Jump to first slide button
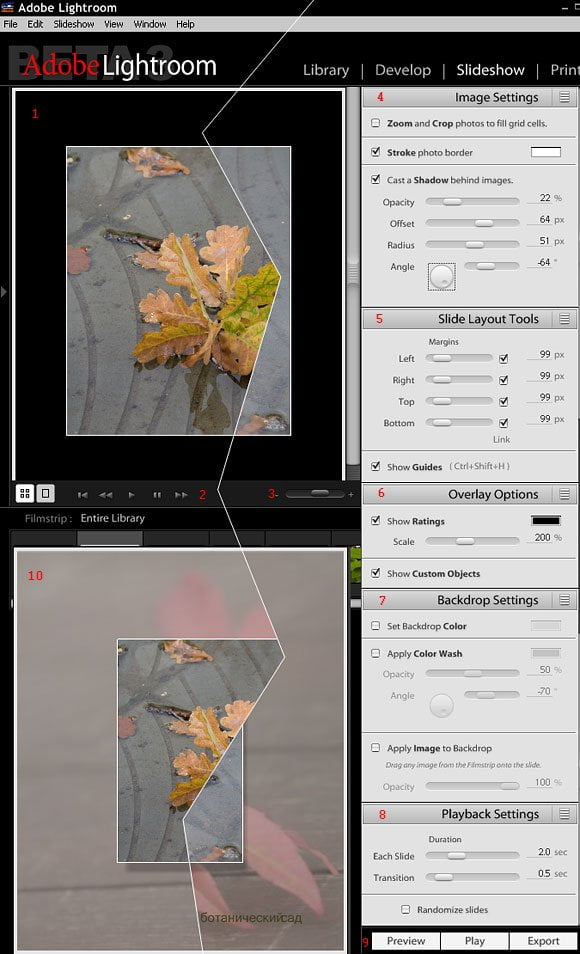The width and height of the screenshot is (580, 954). [83, 495]
